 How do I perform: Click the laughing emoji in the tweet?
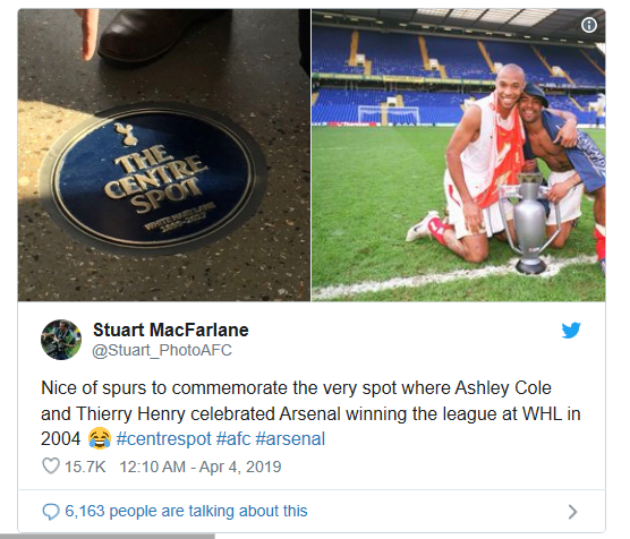tap(99, 438)
